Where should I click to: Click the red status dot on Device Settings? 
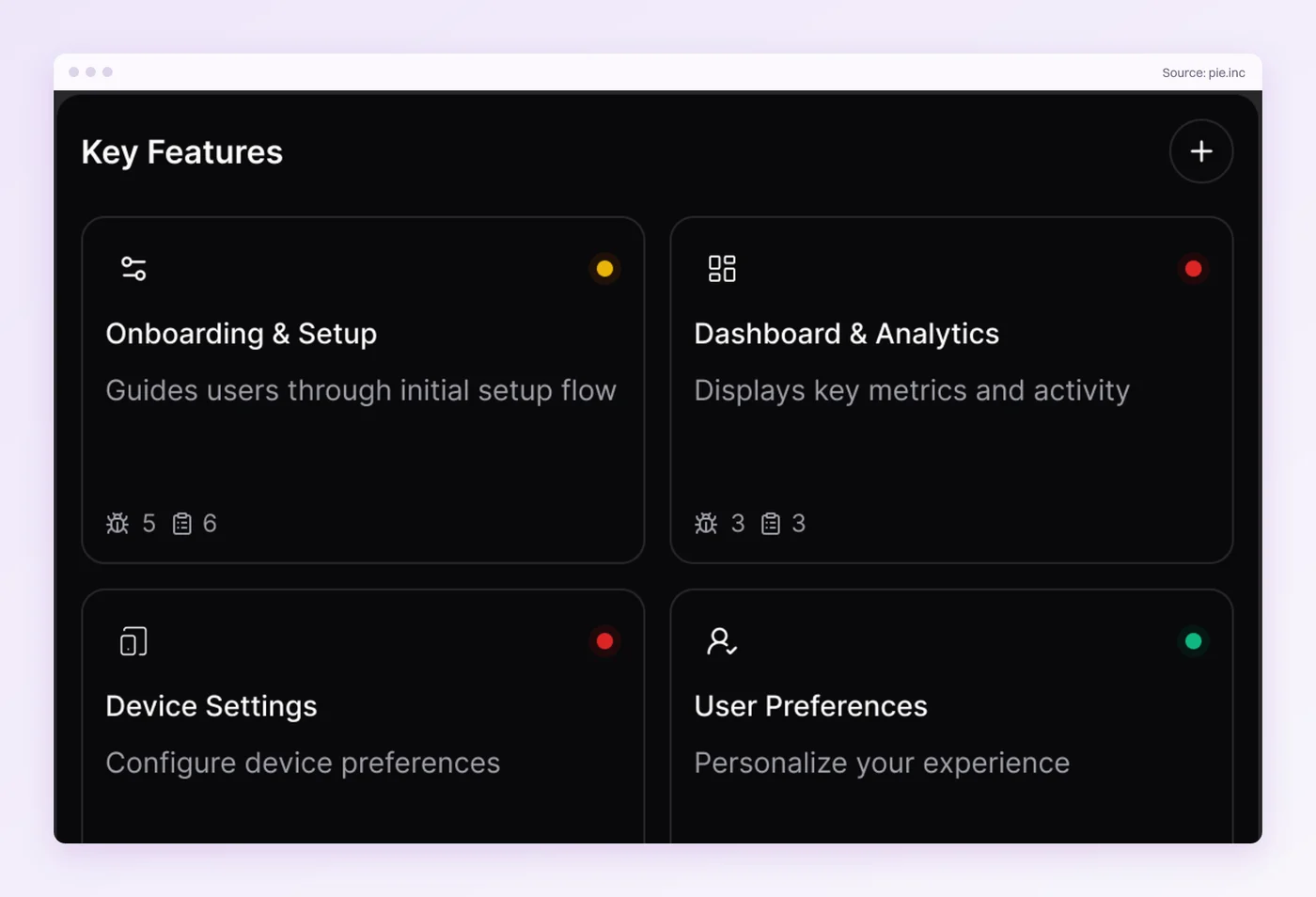click(x=605, y=641)
